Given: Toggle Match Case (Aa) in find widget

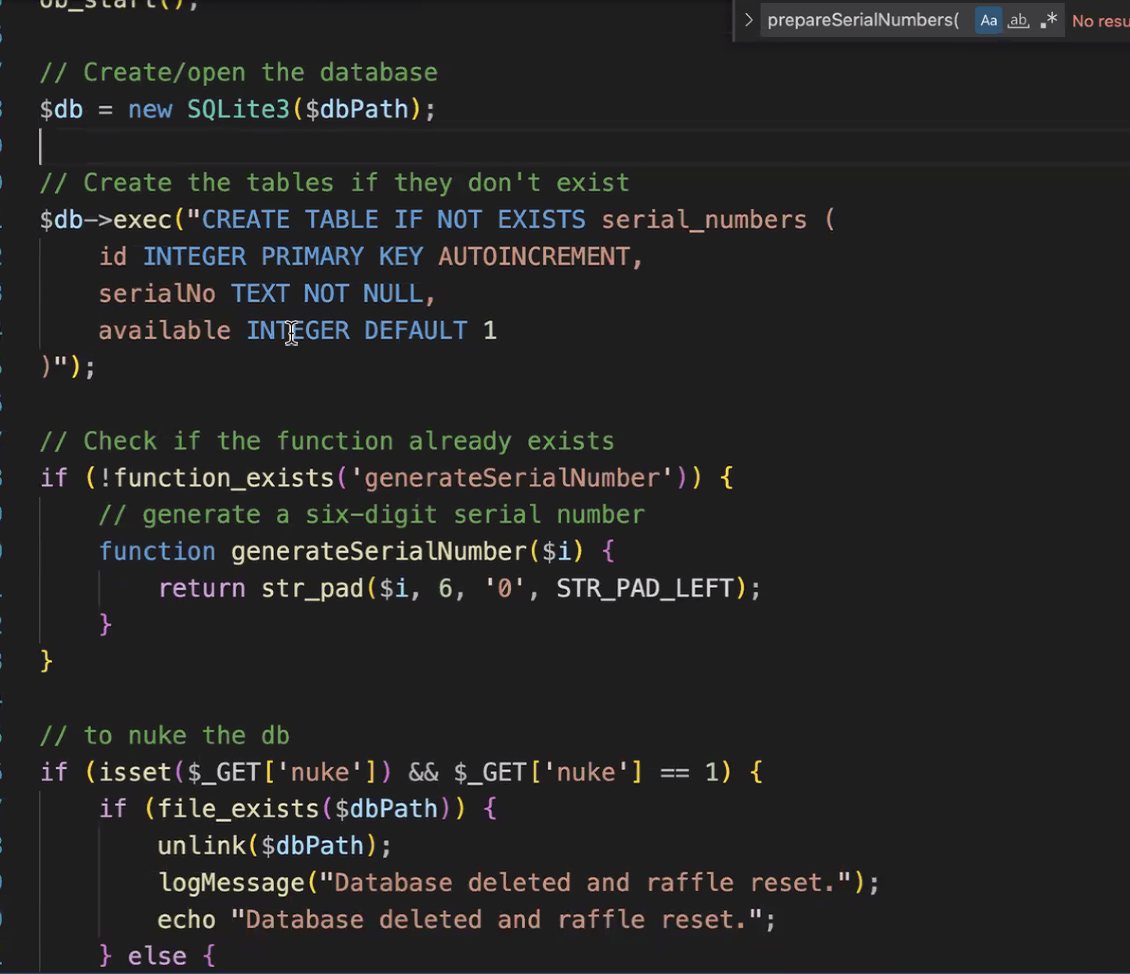Looking at the screenshot, I should pos(989,20).
